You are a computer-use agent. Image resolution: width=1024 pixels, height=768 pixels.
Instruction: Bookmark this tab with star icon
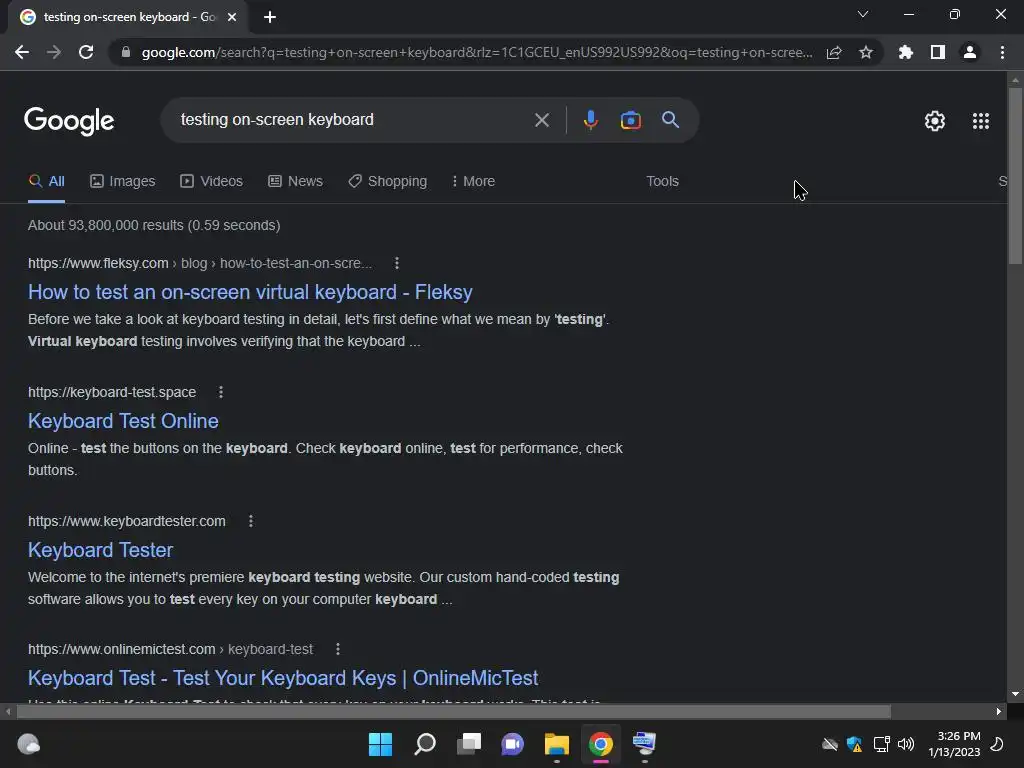tap(866, 52)
